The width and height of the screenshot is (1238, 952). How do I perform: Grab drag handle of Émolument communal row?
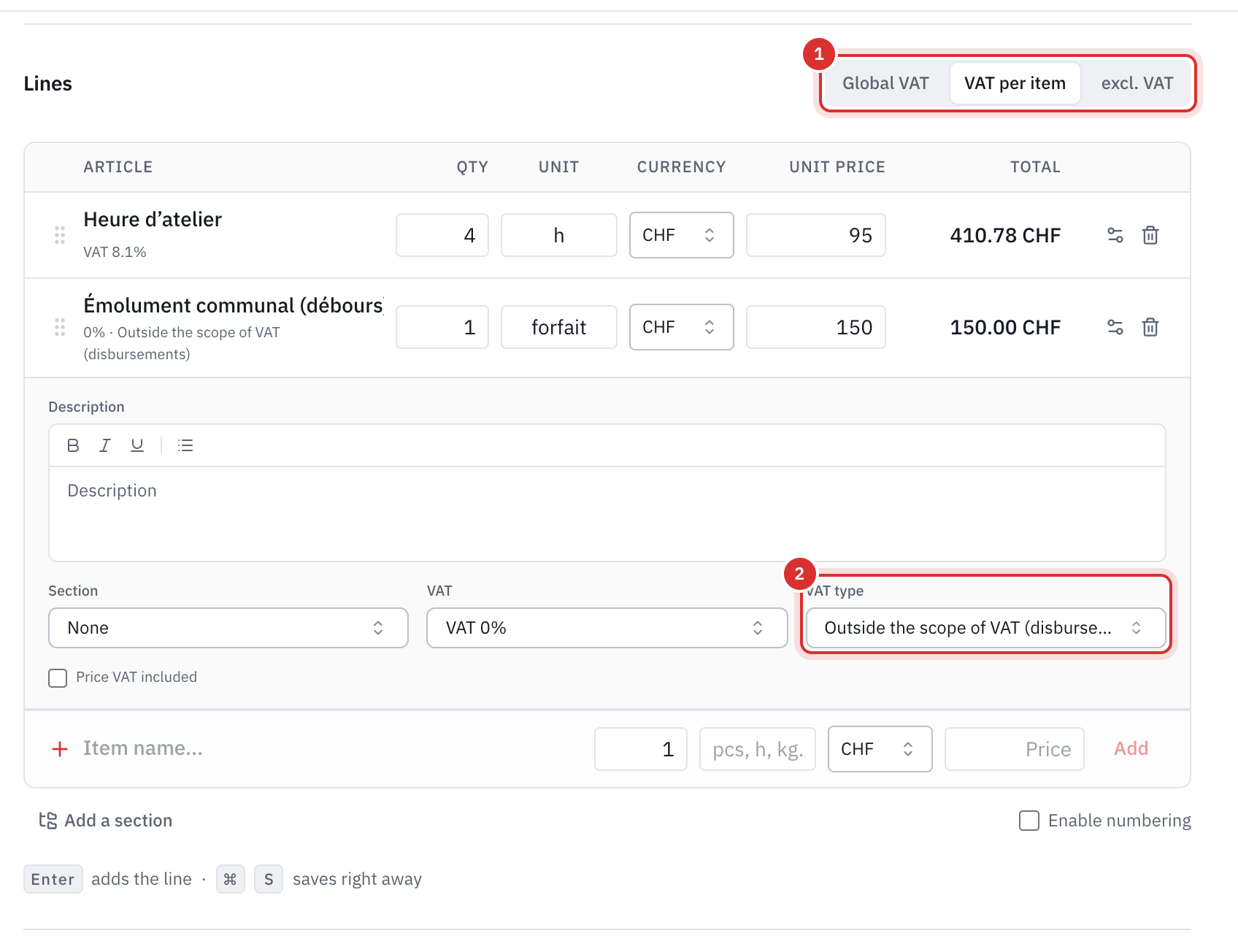coord(60,327)
